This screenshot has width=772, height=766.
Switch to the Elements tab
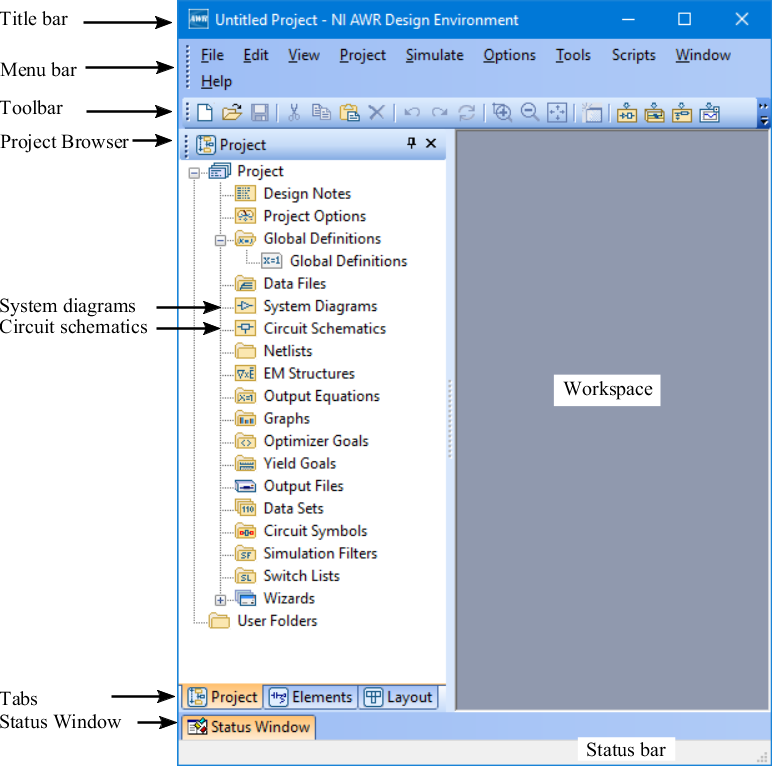(311, 697)
